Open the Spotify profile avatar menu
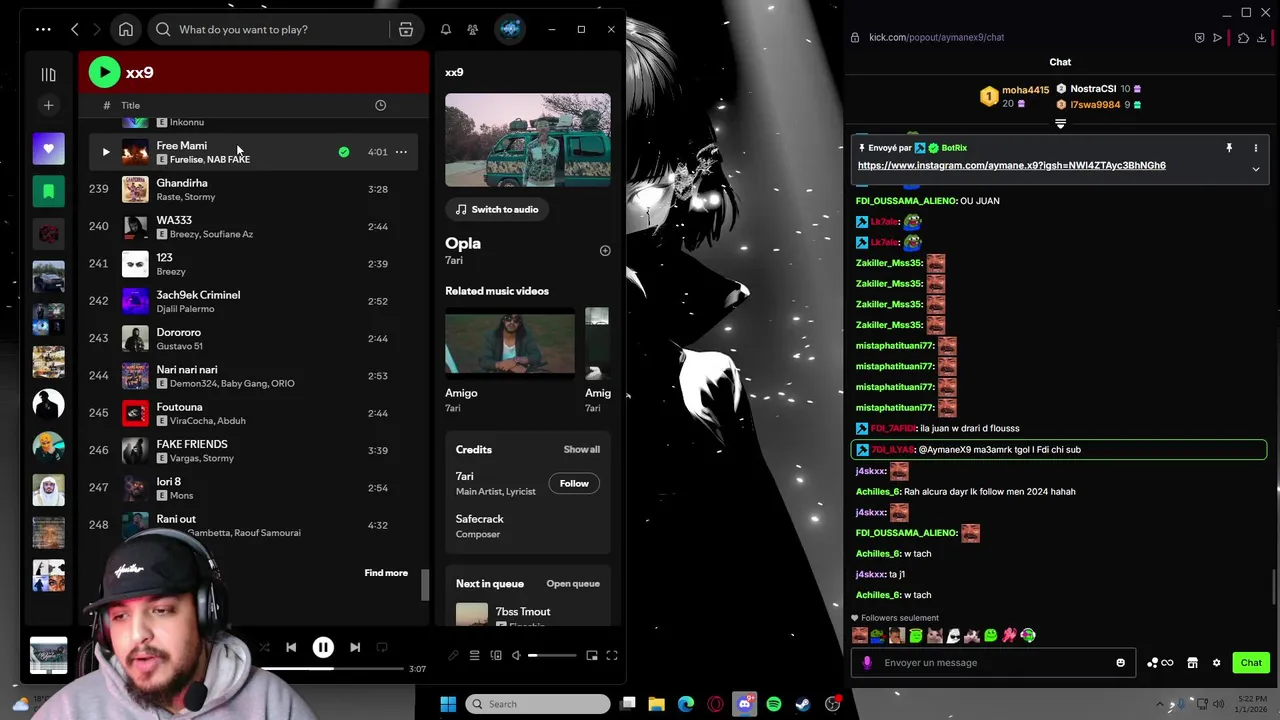Image resolution: width=1280 pixels, height=720 pixels. [510, 29]
